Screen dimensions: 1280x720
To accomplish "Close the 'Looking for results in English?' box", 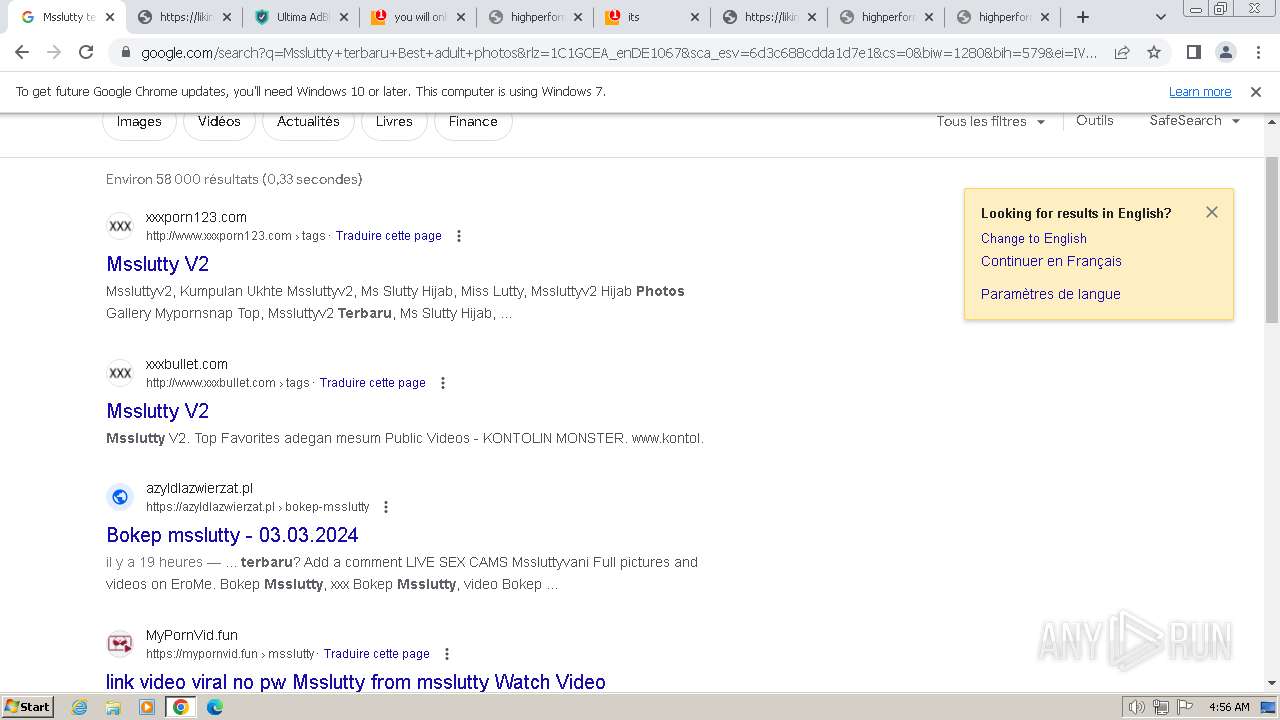I will click(1212, 212).
